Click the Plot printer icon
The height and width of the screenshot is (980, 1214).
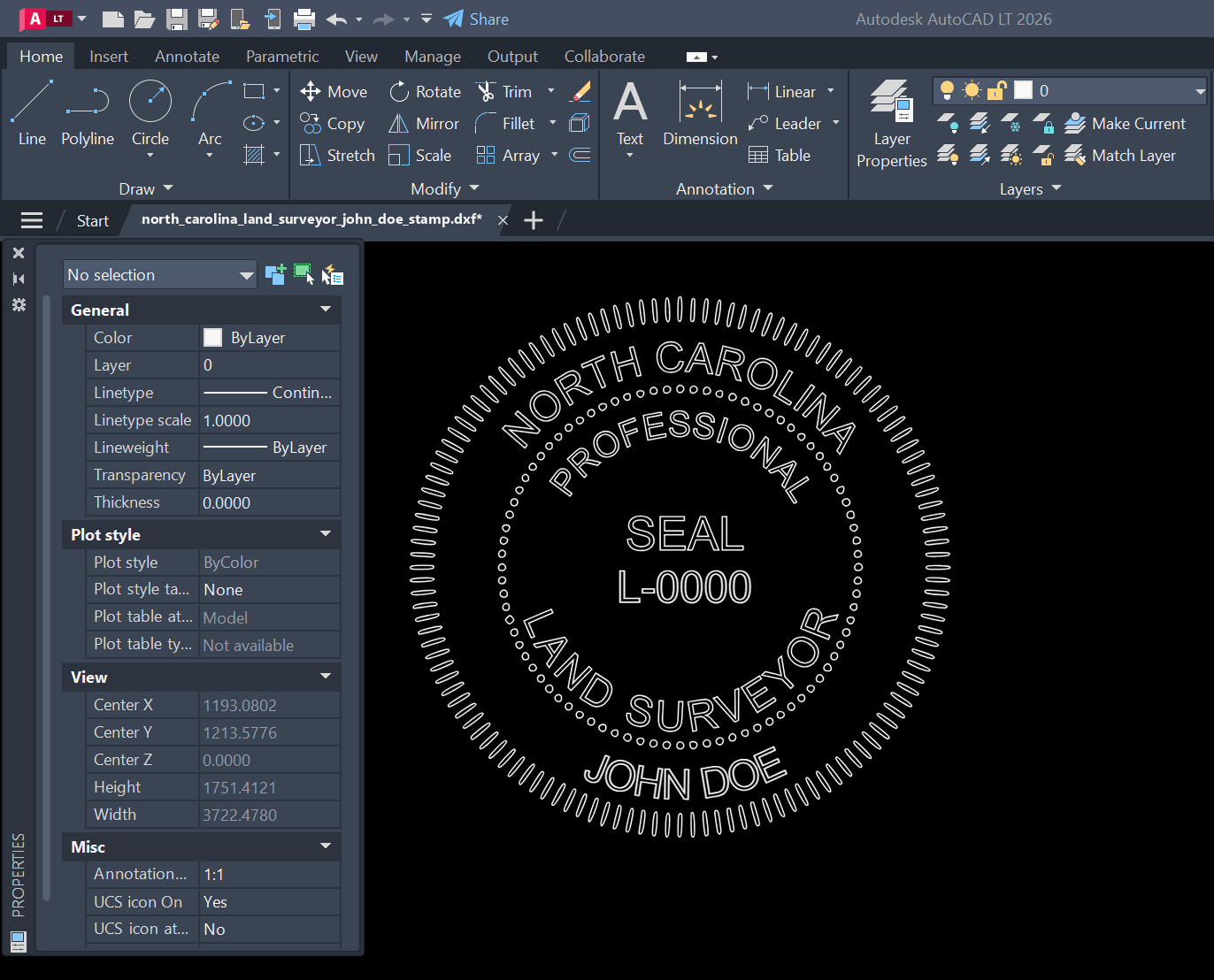click(x=304, y=19)
